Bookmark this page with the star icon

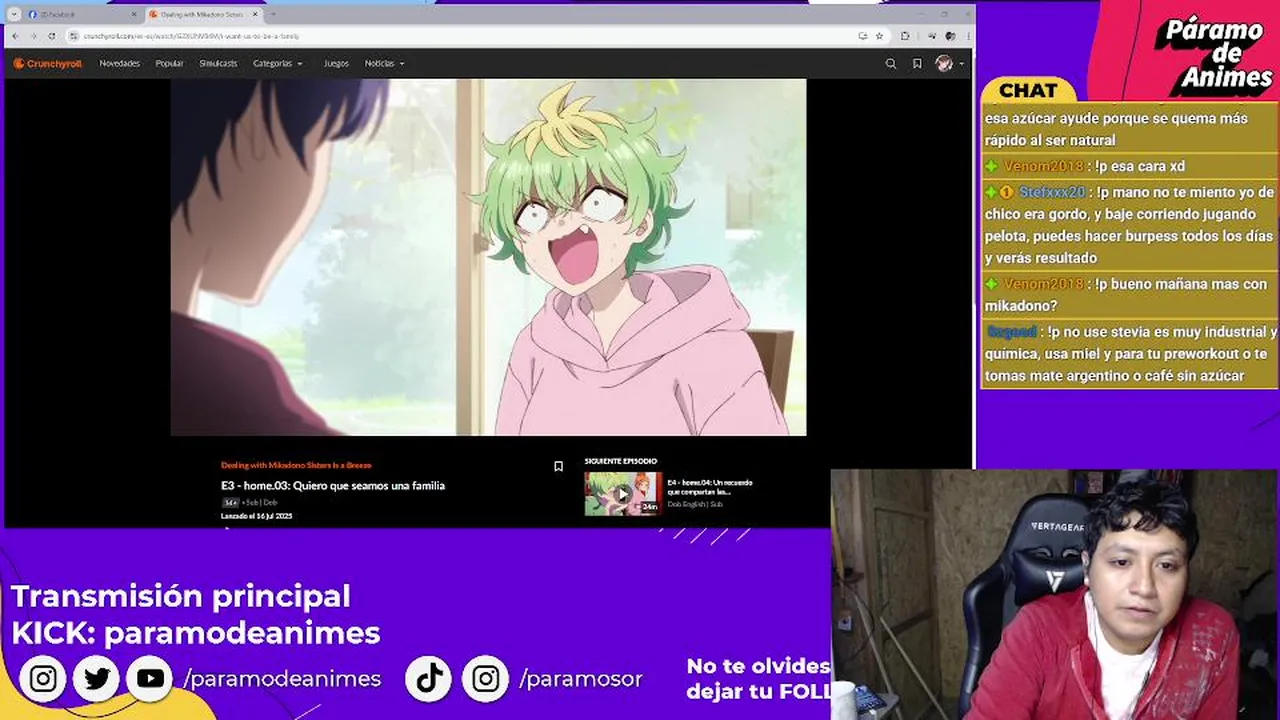coord(879,36)
